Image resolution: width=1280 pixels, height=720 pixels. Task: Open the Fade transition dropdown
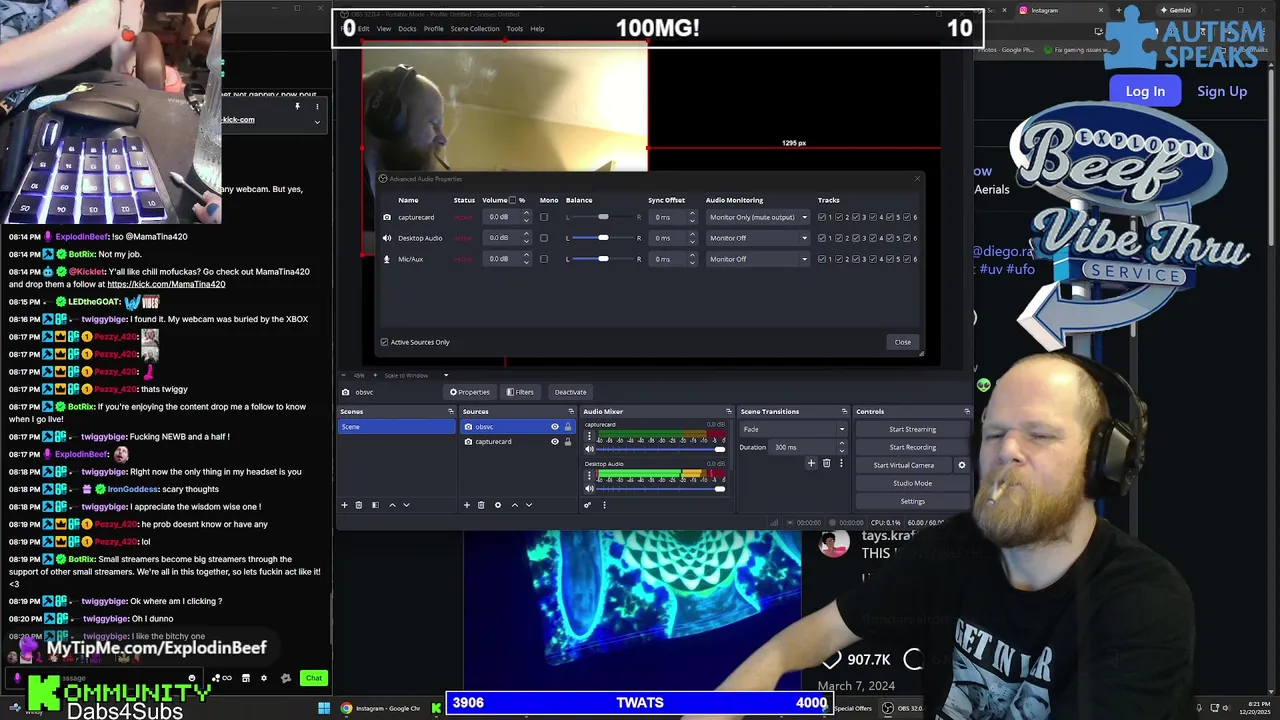point(794,429)
